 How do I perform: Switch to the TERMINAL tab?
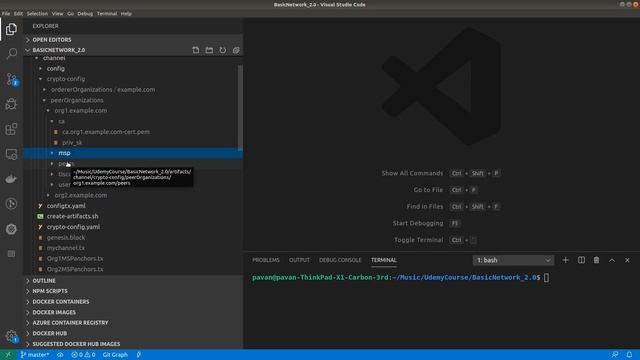[384, 260]
